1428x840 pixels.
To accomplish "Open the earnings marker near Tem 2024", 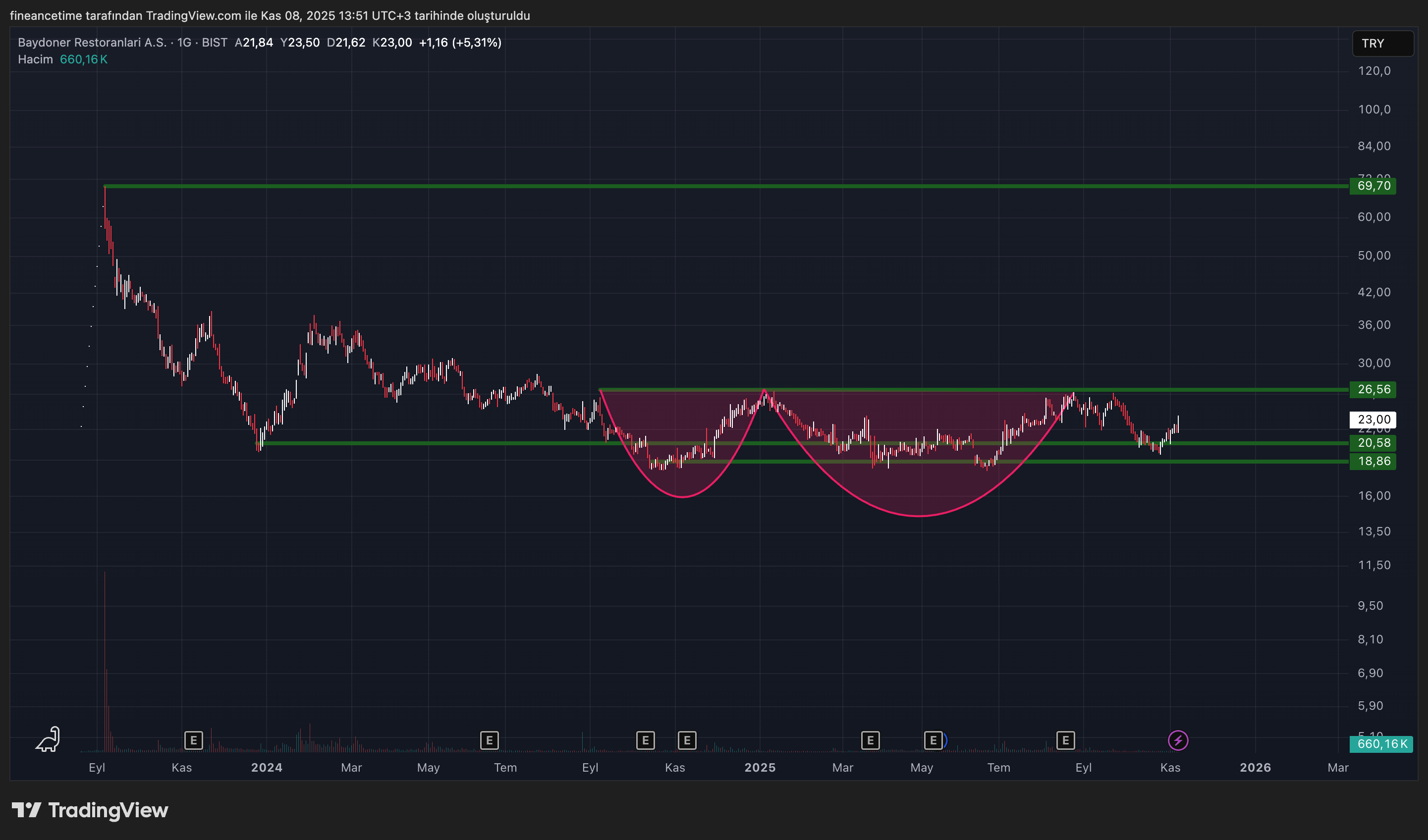I will (x=489, y=740).
